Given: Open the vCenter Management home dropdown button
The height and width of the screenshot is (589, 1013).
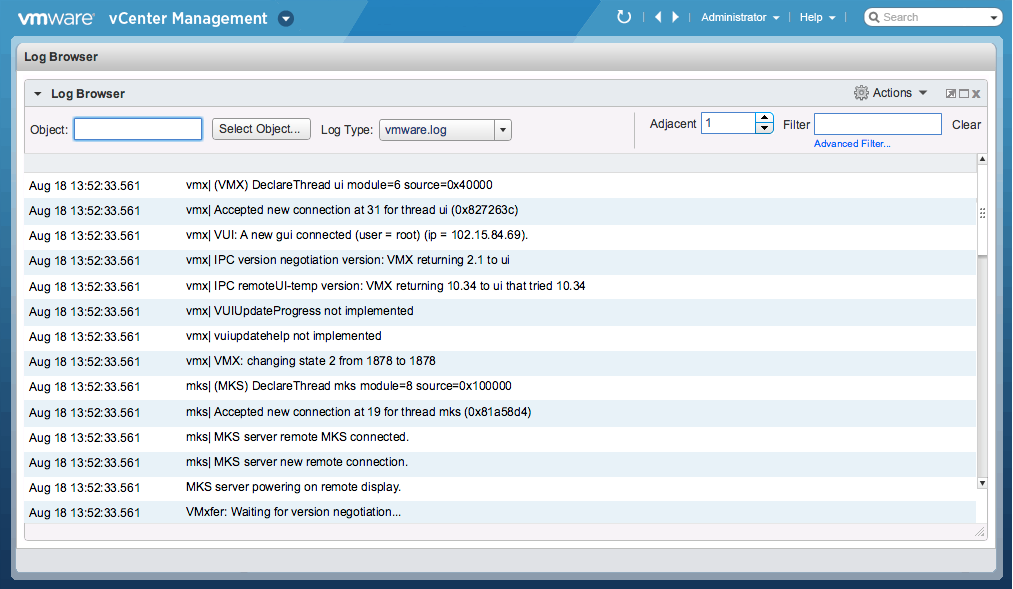Looking at the screenshot, I should click(x=286, y=18).
